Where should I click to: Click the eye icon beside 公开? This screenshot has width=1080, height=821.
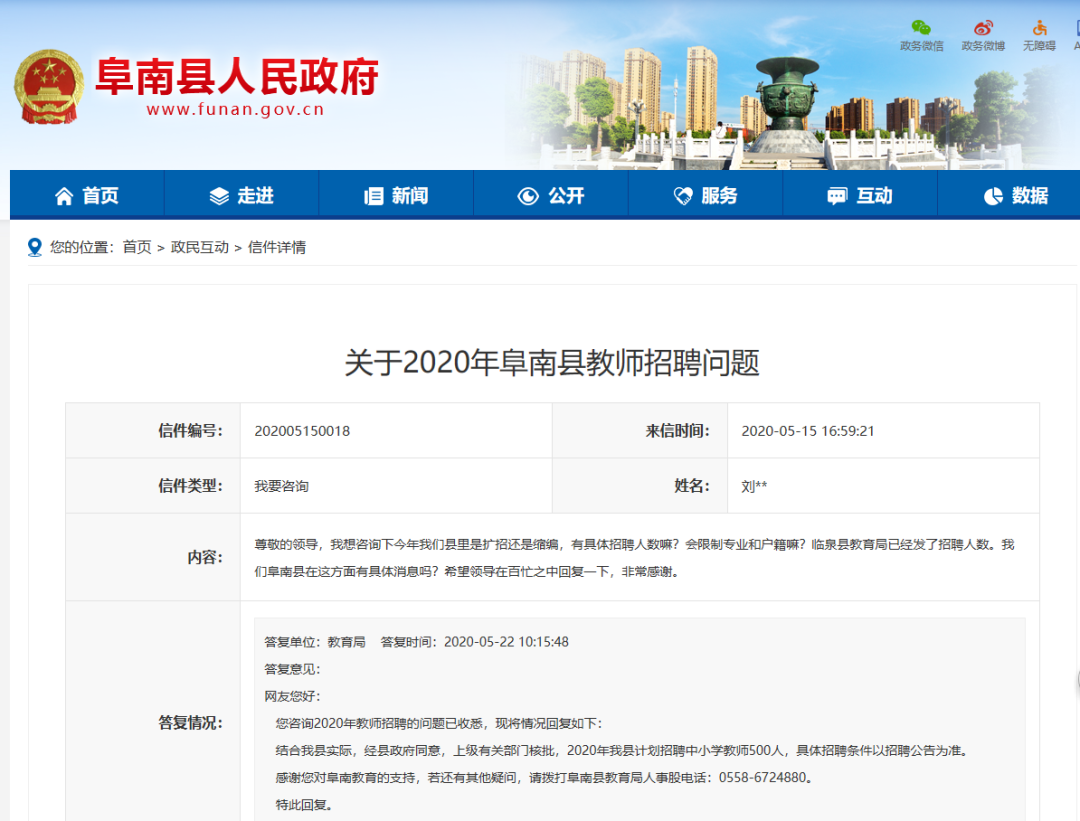(x=528, y=196)
